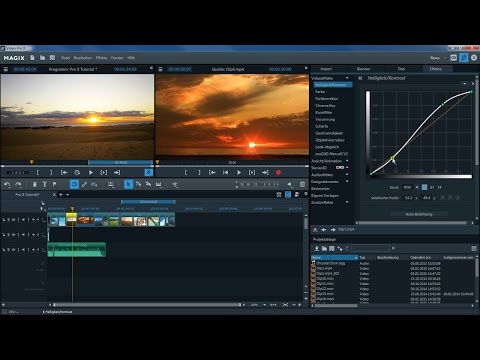Screen dimensions: 480x360
Task: Expand the Designelemente category
Action: [x=347, y=182]
